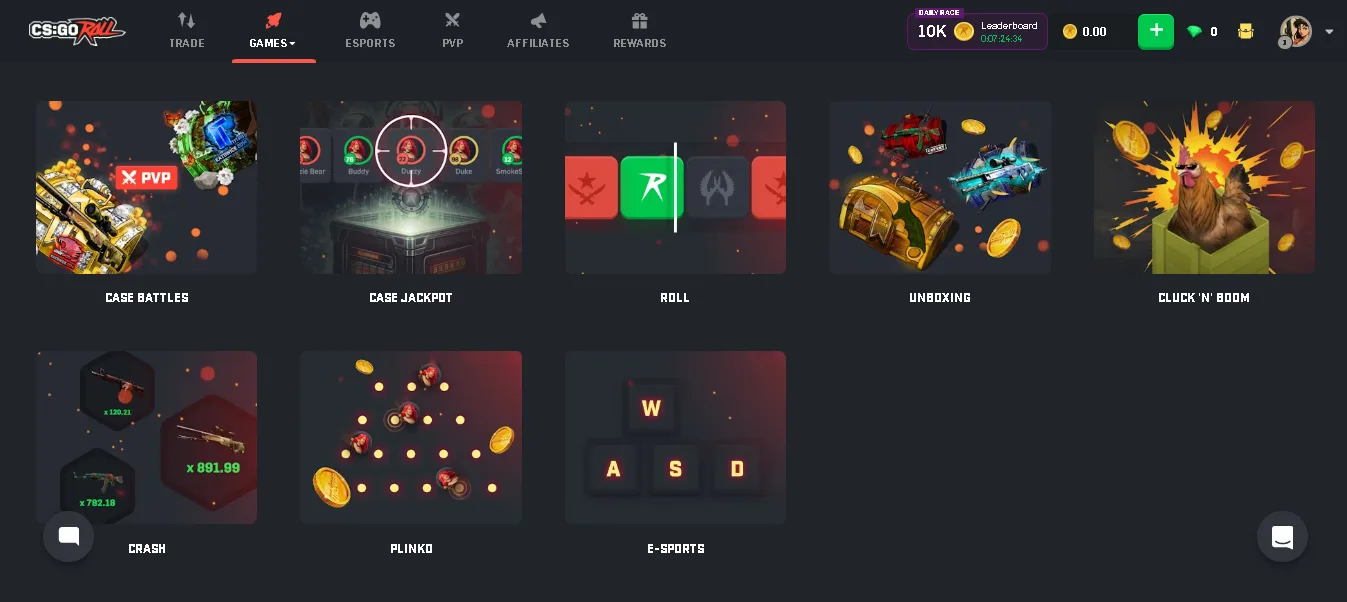Image resolution: width=1347 pixels, height=602 pixels.
Task: Open the Daily Race Leaderboard
Action: [977, 31]
